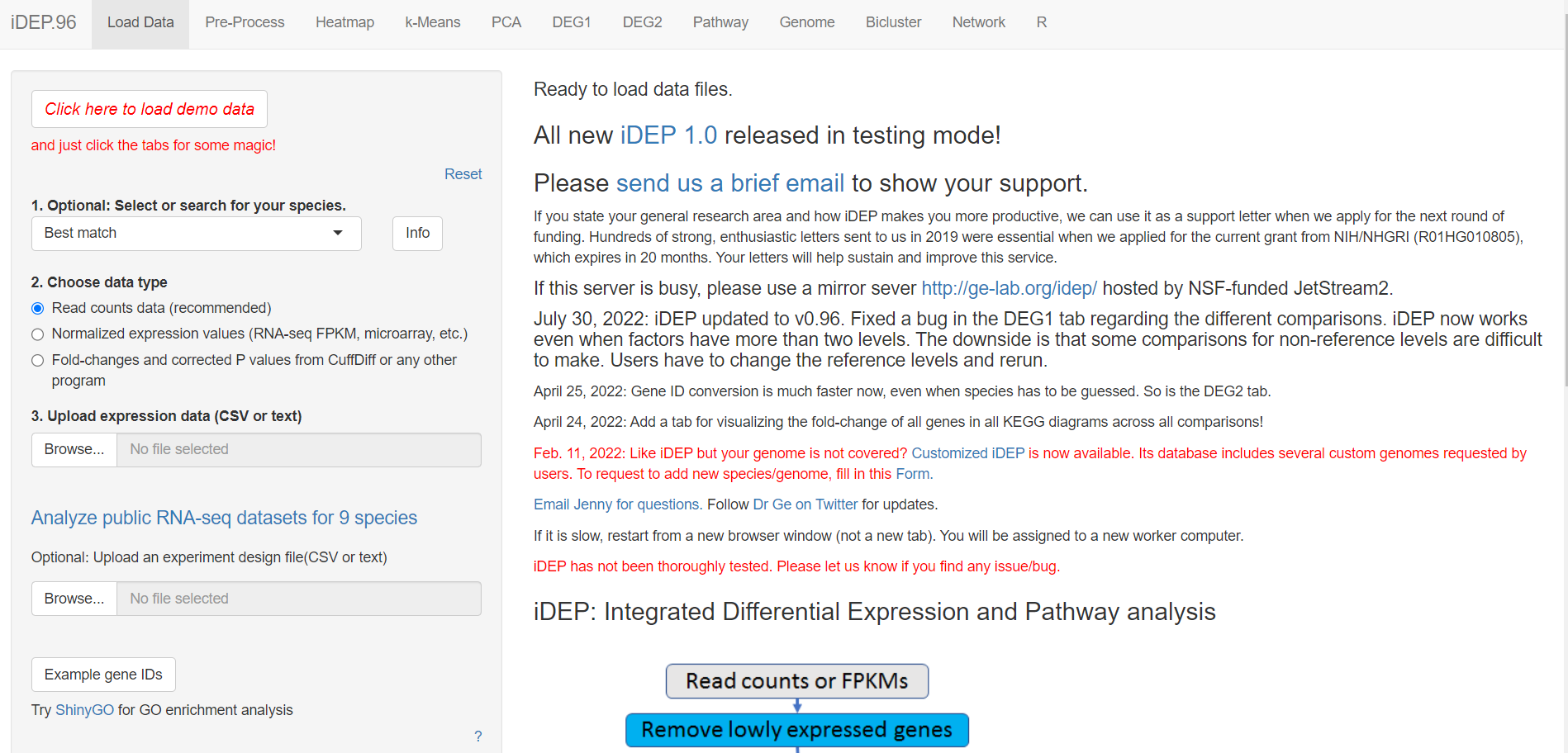
Task: Click the question mark help icon
Action: tap(478, 736)
